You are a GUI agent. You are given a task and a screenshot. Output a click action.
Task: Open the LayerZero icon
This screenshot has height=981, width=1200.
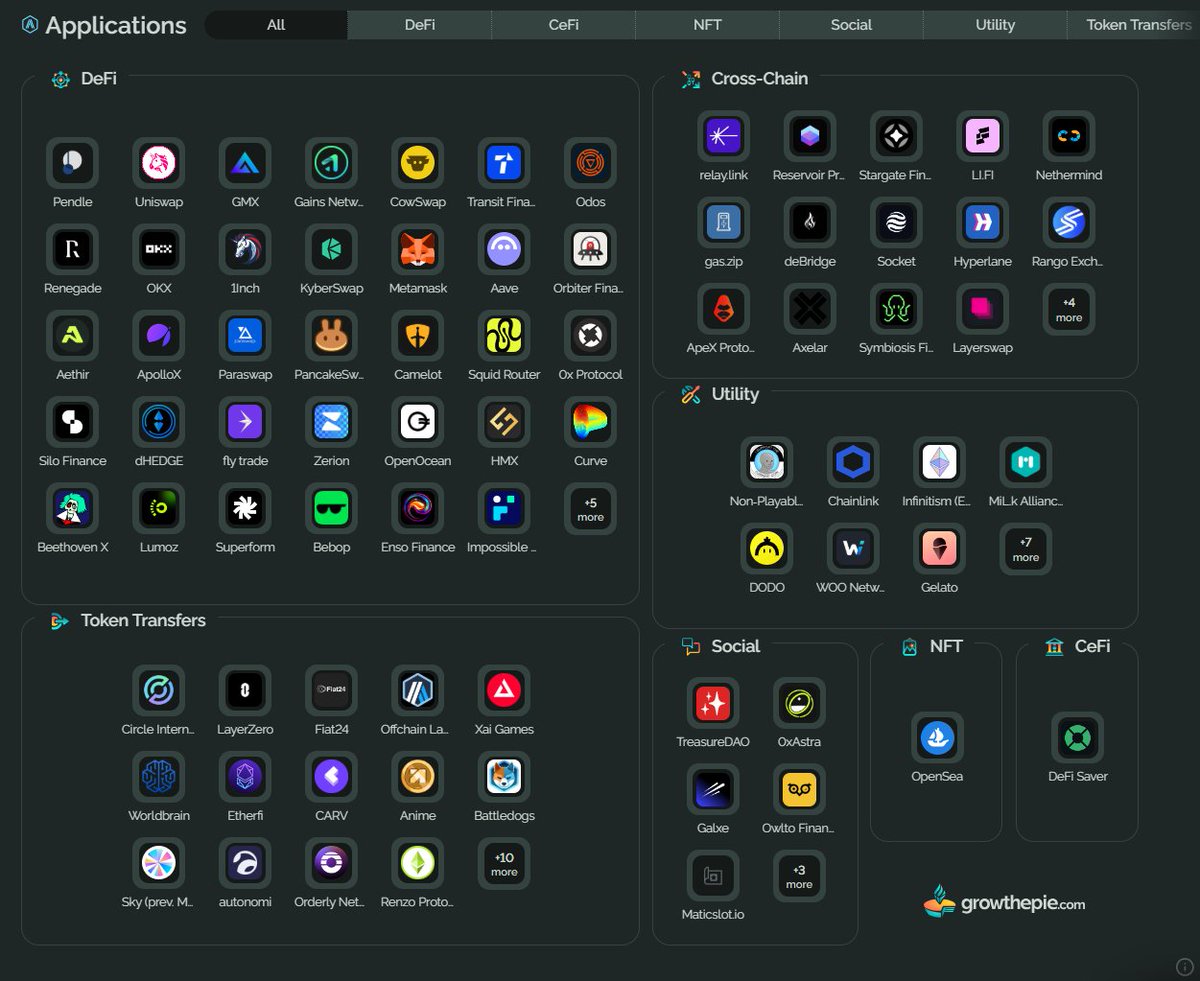coord(245,690)
